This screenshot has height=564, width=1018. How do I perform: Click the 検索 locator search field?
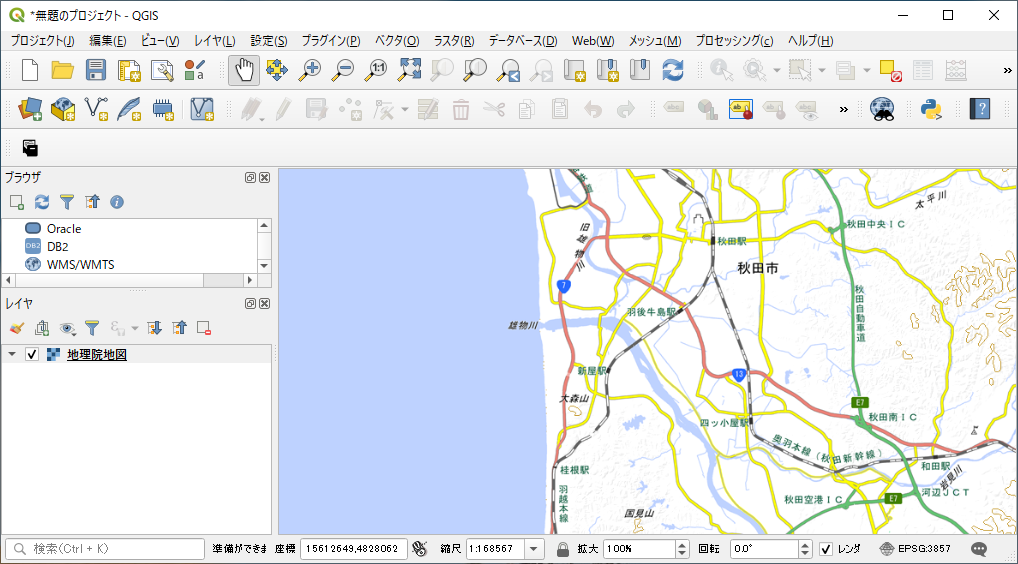(x=105, y=549)
